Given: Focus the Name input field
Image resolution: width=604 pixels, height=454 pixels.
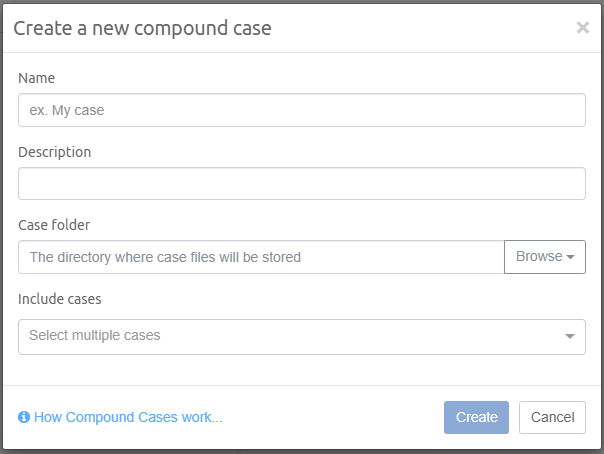Looking at the screenshot, I should click(x=301, y=110).
